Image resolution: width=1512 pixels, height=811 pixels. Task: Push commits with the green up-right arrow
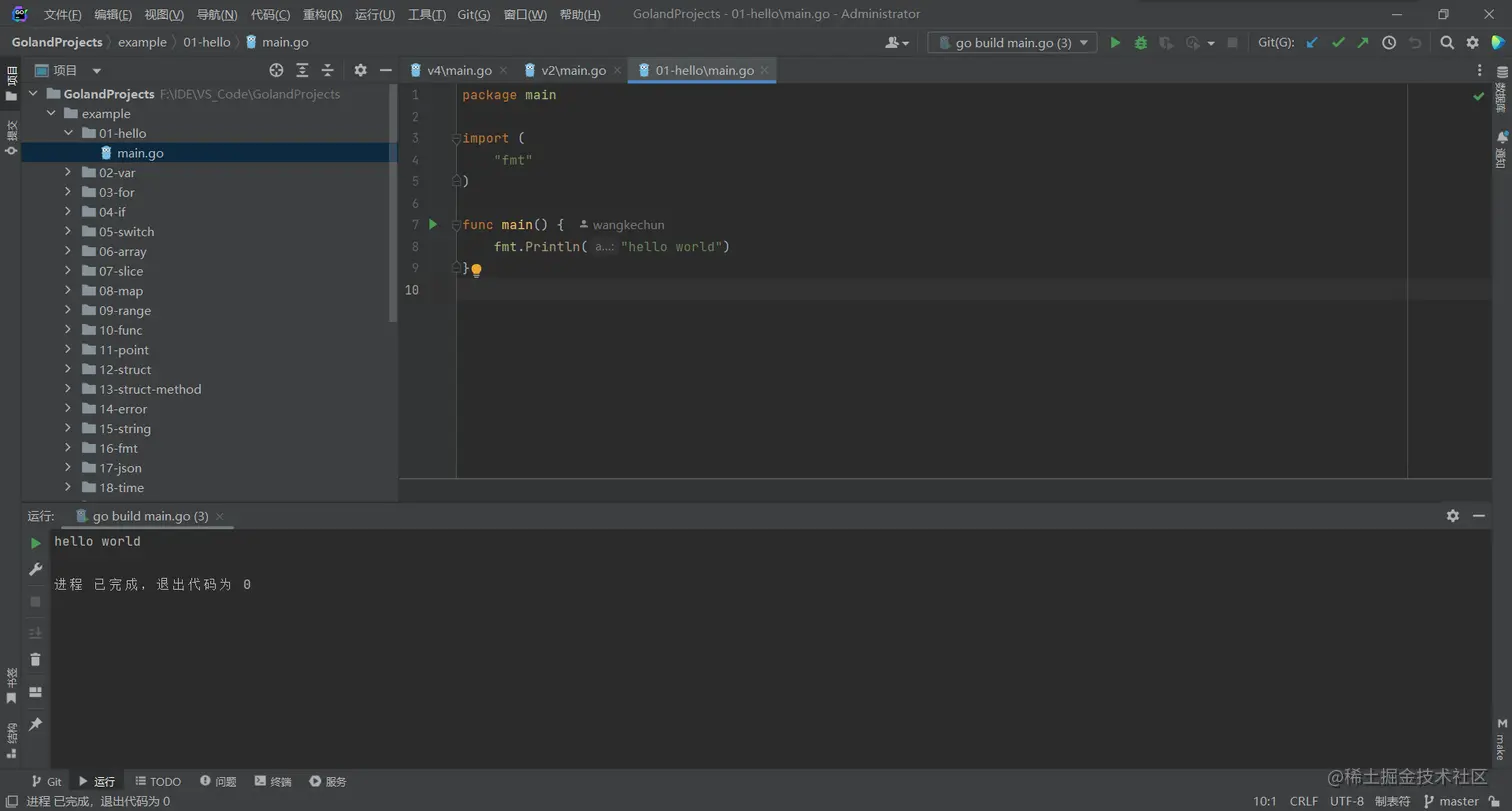point(1363,43)
